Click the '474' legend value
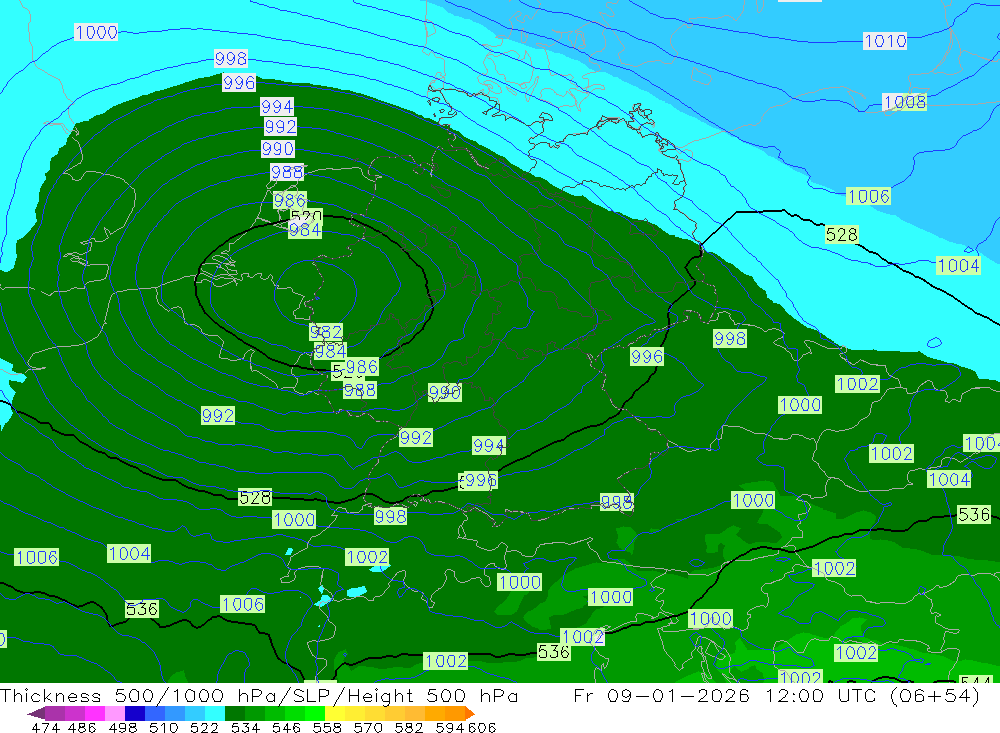 [45, 727]
